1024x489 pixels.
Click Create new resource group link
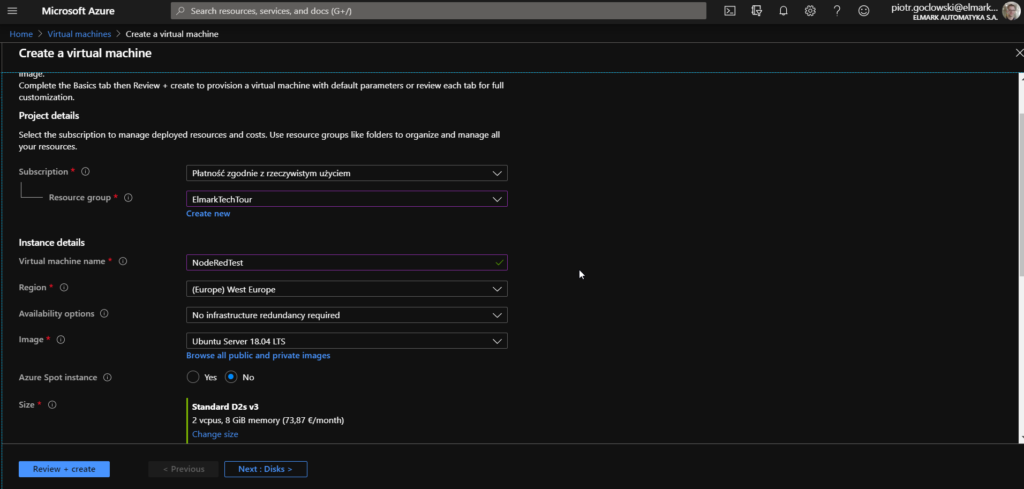(208, 213)
